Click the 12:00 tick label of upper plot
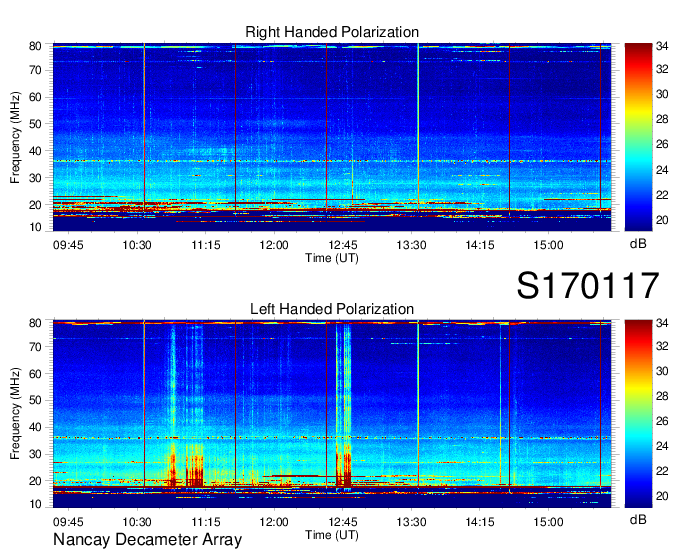The height and width of the screenshot is (552, 680). click(274, 245)
